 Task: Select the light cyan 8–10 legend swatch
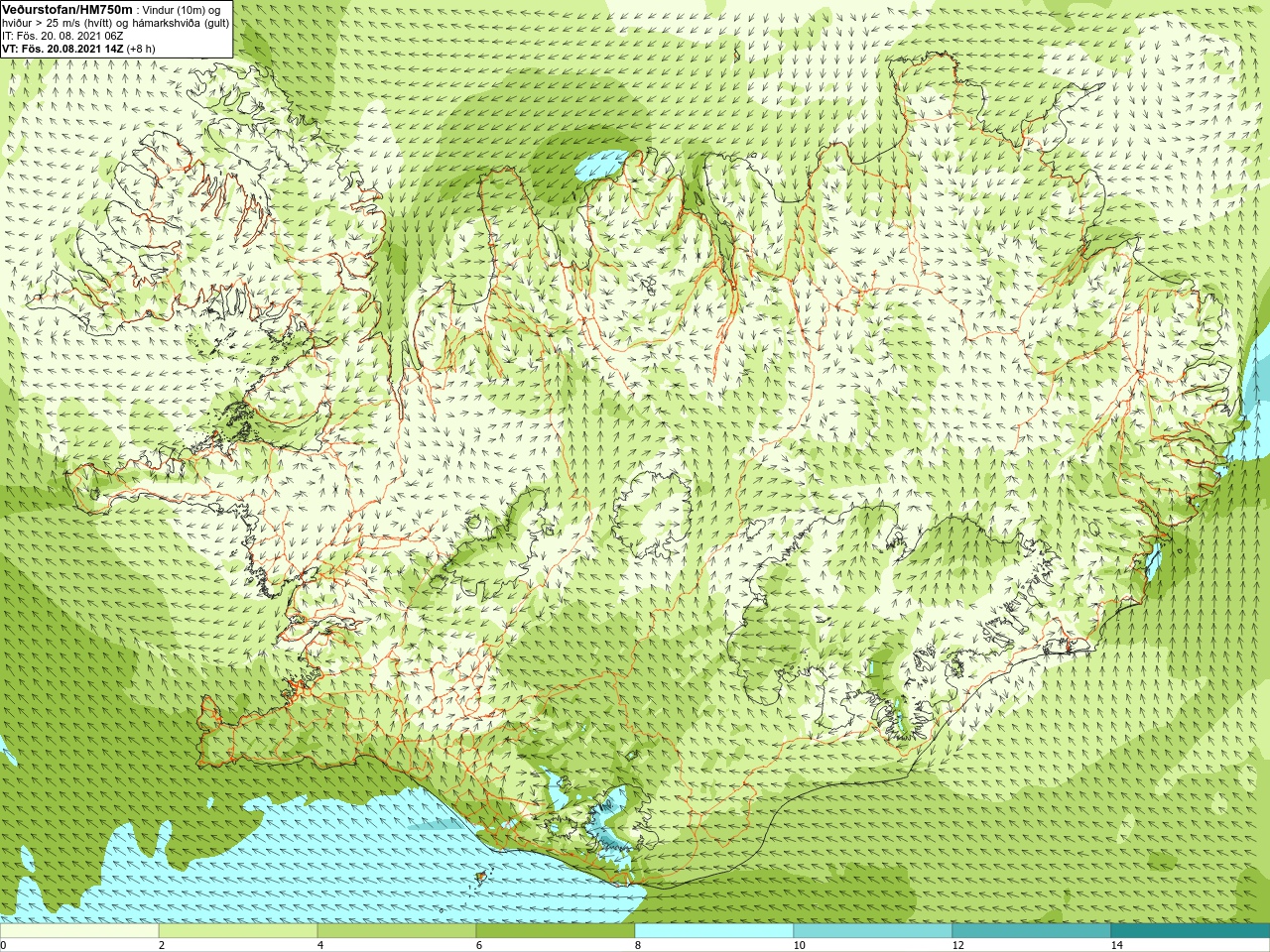(x=714, y=931)
